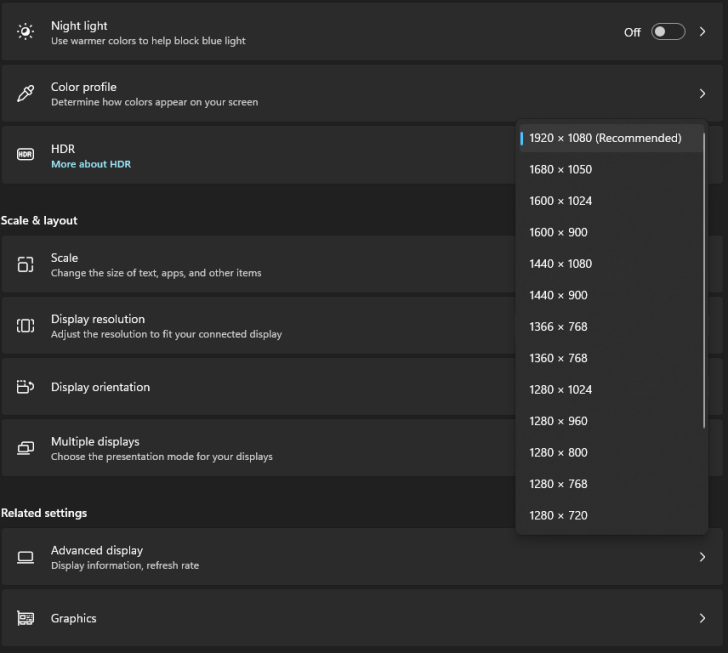Click the Display resolution row label

[x=98, y=319]
